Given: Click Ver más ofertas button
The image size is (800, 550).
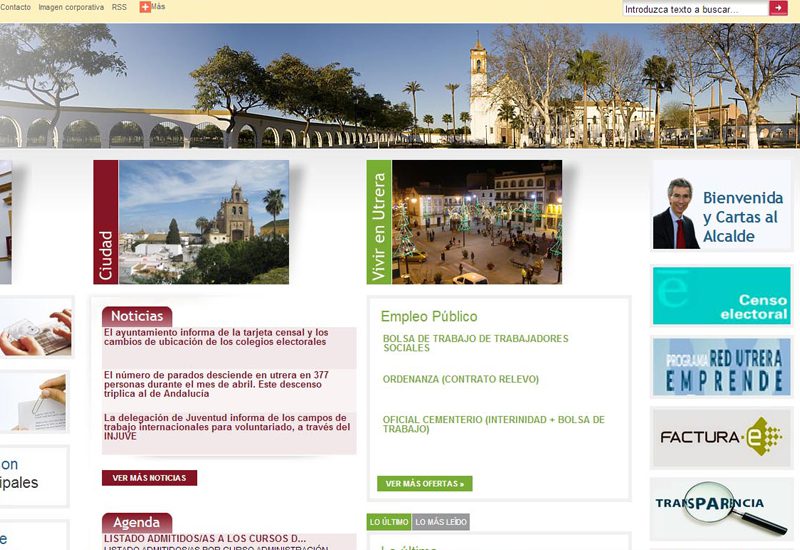Looking at the screenshot, I should click(424, 484).
